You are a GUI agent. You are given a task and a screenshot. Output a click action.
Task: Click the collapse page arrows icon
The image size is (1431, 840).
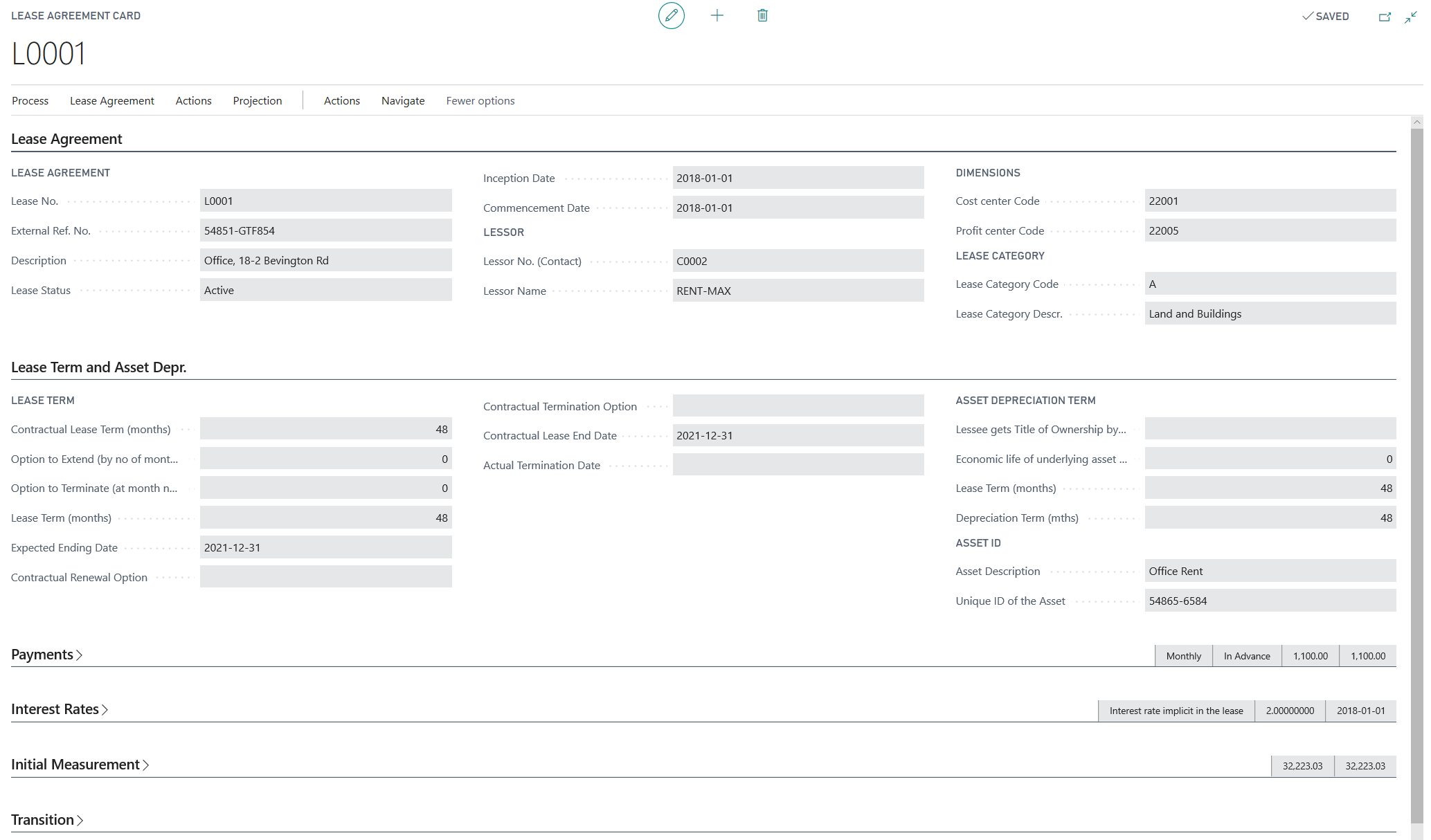pyautogui.click(x=1410, y=17)
